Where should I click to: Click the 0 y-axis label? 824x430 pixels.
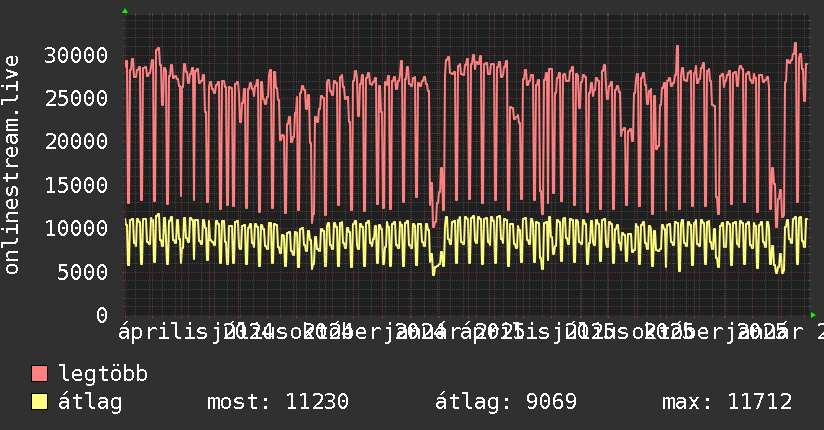102,315
